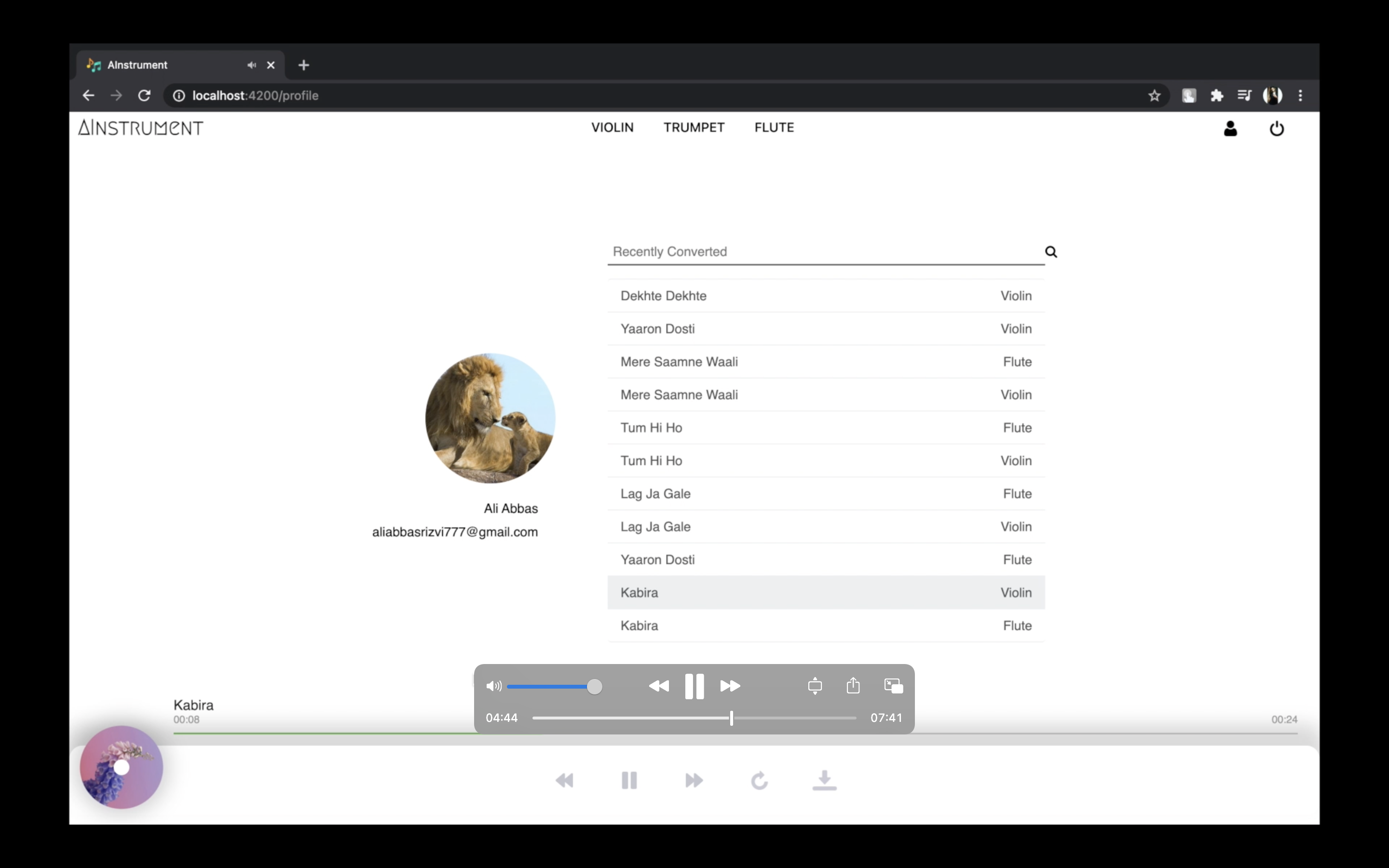Click the AInstrument logo
This screenshot has width=1389, height=868.
click(141, 127)
